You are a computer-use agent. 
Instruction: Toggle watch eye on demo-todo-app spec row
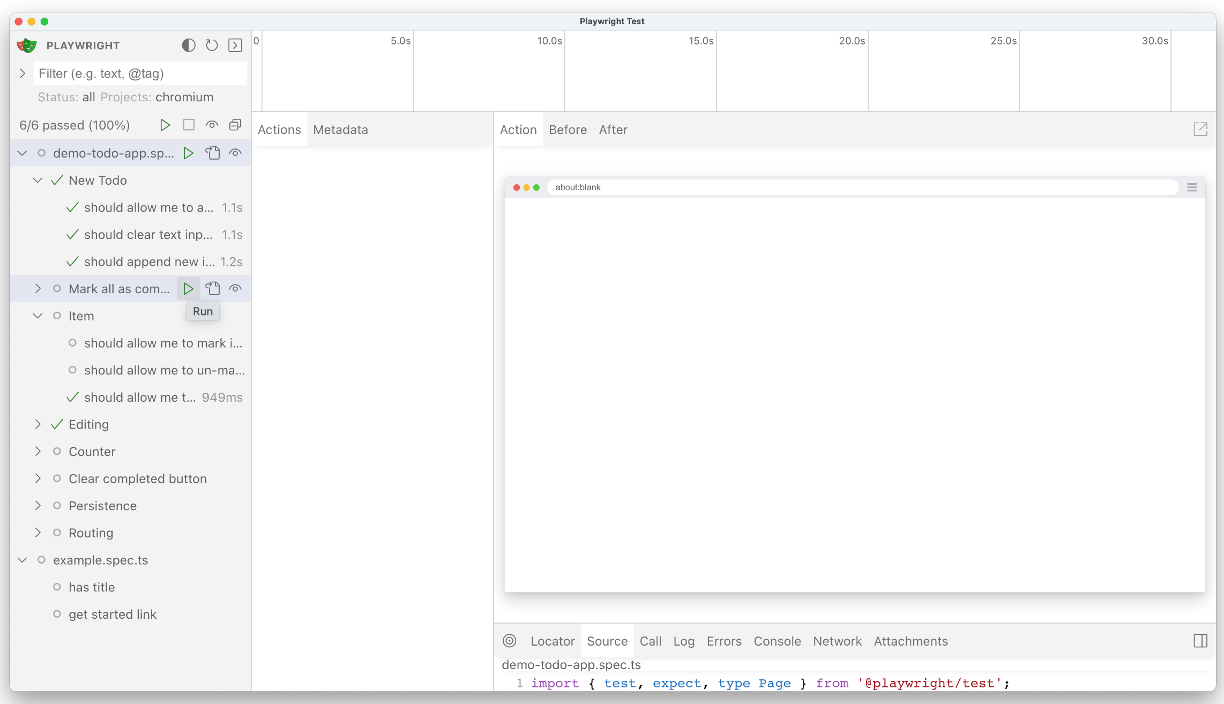point(235,153)
